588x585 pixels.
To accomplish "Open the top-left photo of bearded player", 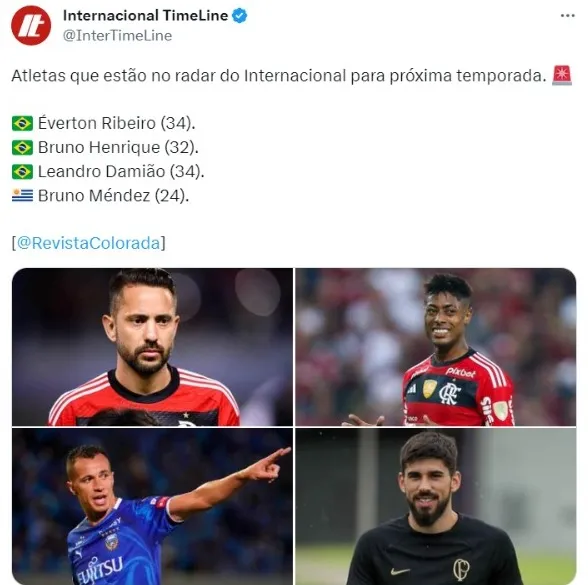I will tap(152, 347).
